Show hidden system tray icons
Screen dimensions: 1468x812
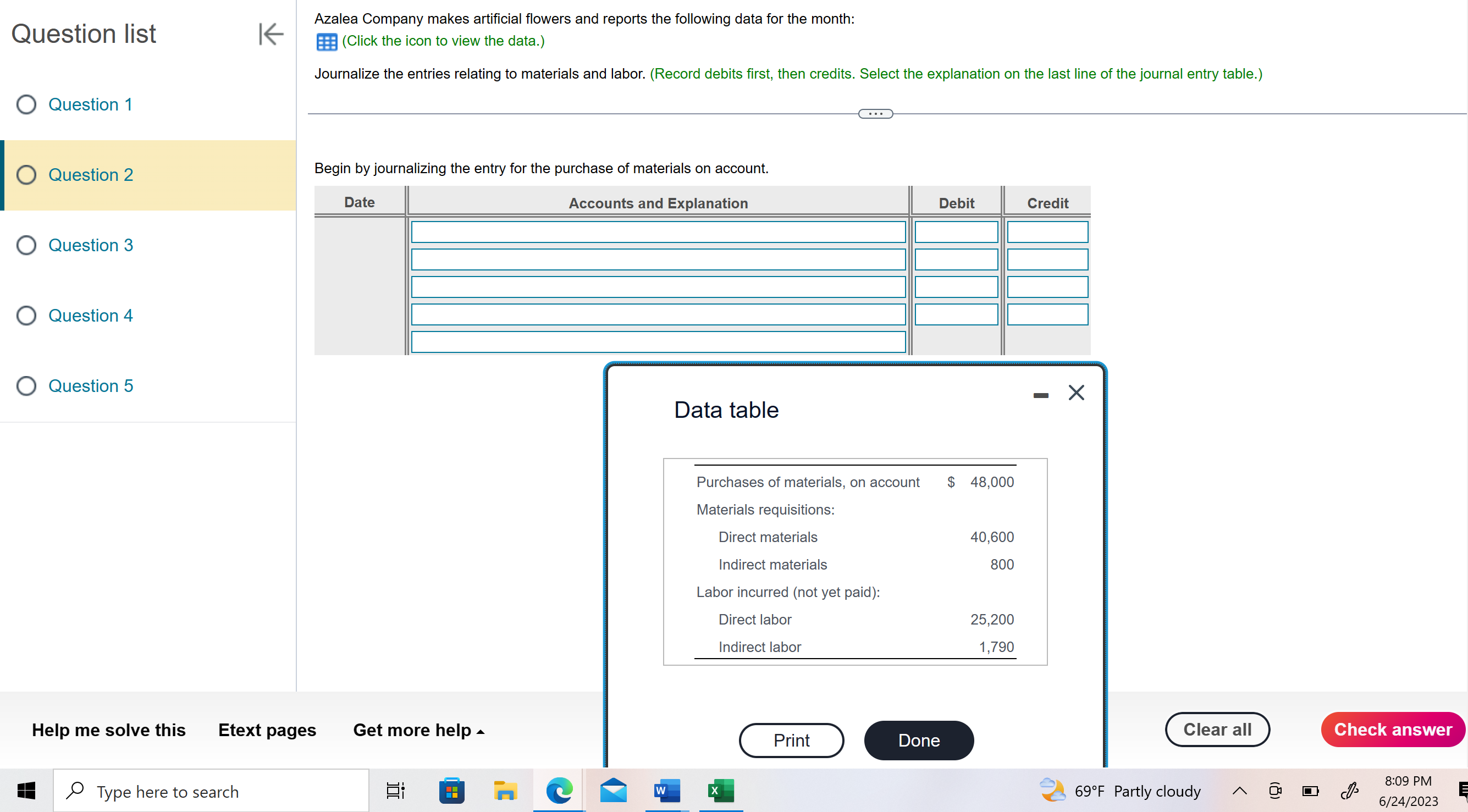[x=1239, y=791]
